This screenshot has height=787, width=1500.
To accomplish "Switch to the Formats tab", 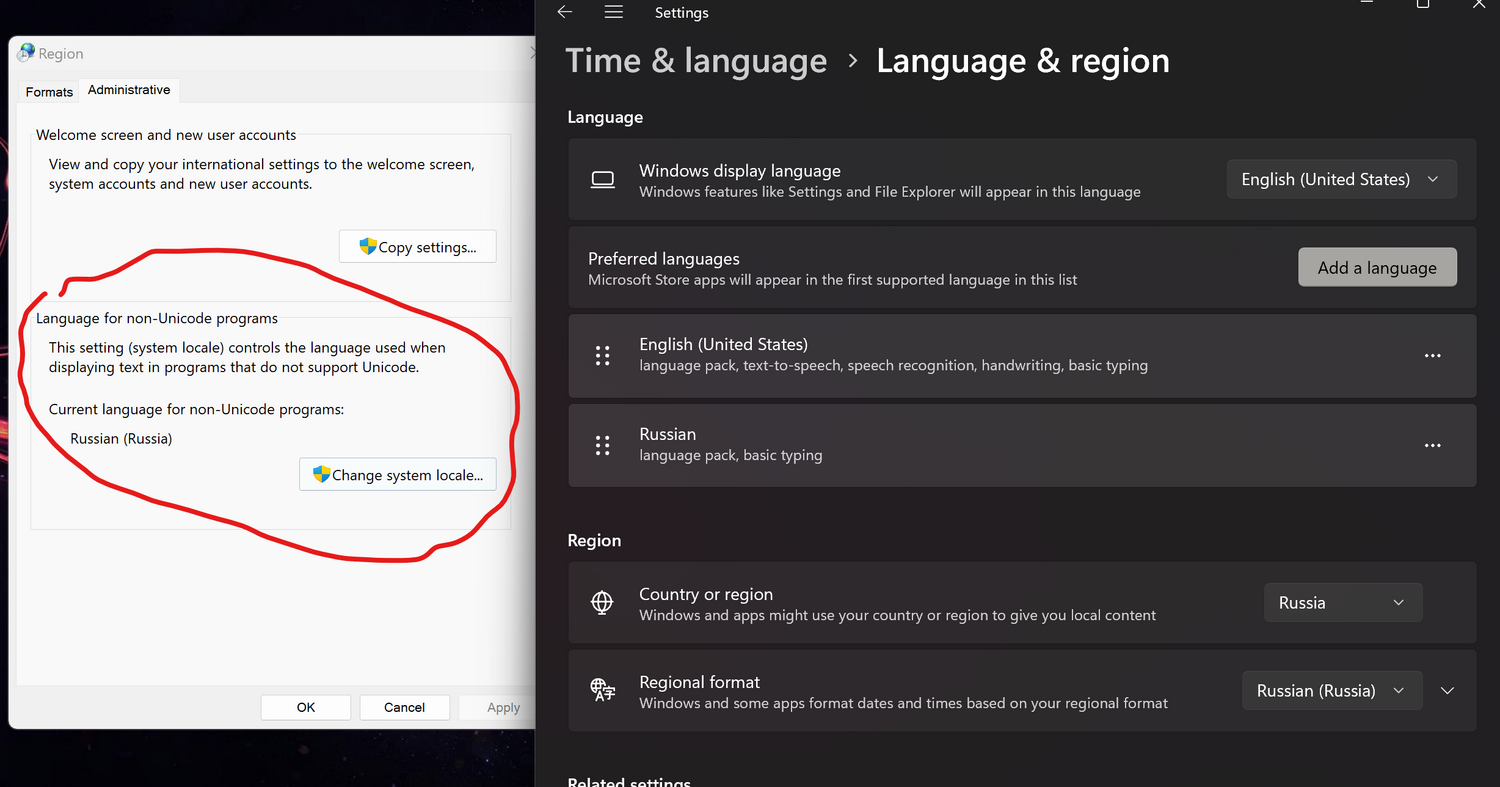I will coord(49,91).
